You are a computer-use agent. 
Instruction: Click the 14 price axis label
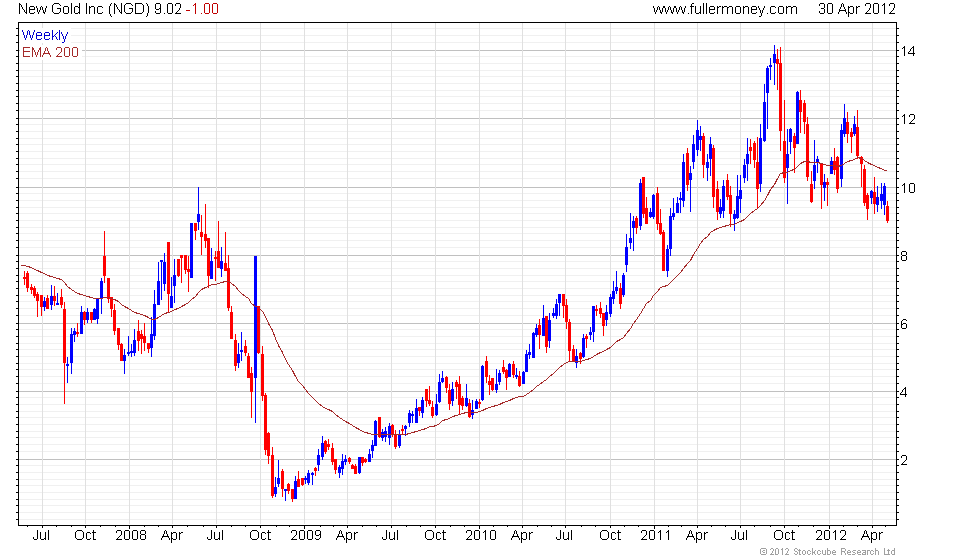(908, 51)
